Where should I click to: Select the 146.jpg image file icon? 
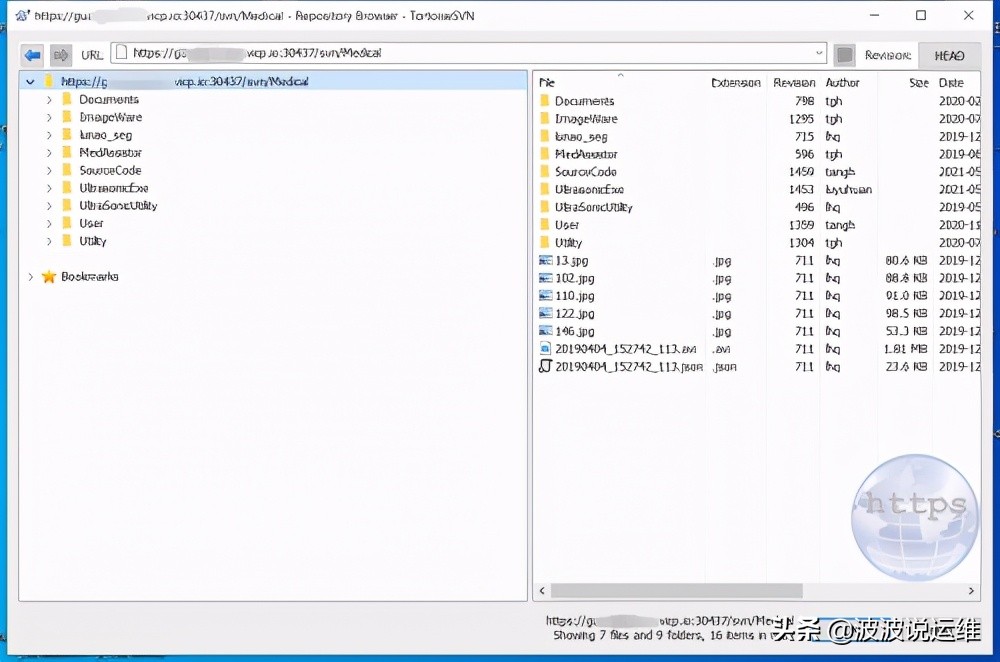pos(545,331)
